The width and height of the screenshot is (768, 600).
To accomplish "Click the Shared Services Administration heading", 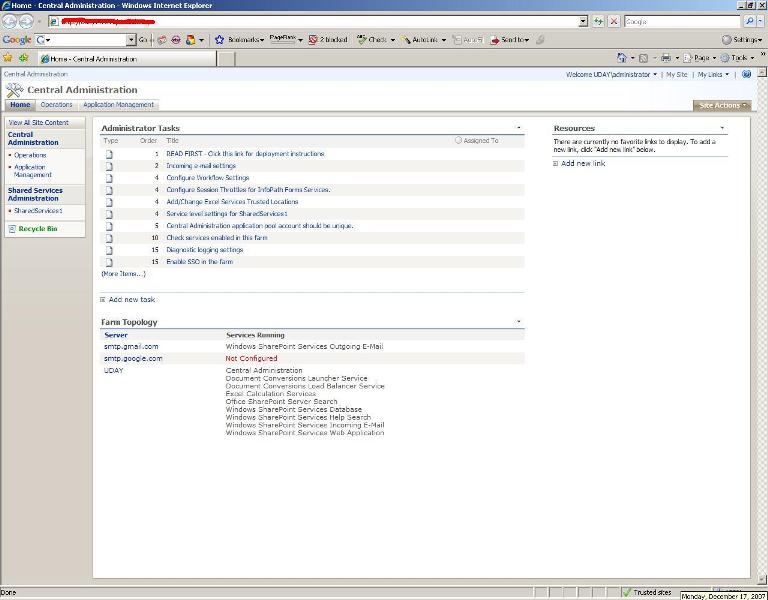I will (x=35, y=194).
